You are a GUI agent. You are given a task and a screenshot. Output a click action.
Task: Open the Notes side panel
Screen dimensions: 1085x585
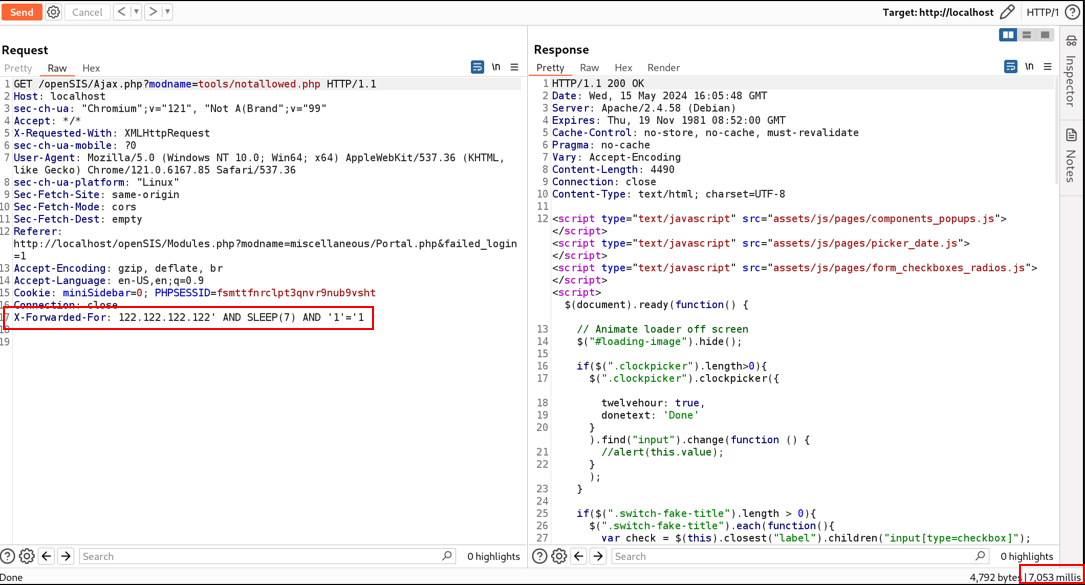point(1071,155)
